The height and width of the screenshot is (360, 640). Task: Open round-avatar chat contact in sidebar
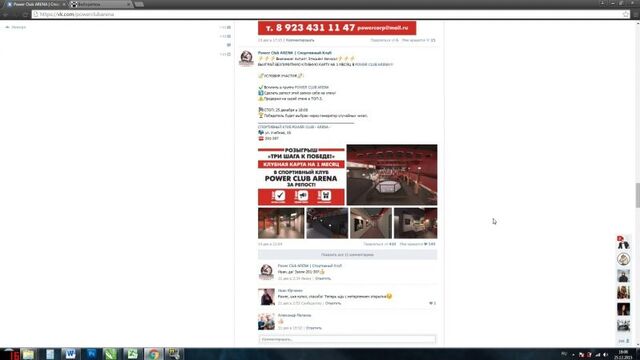pos(623,259)
